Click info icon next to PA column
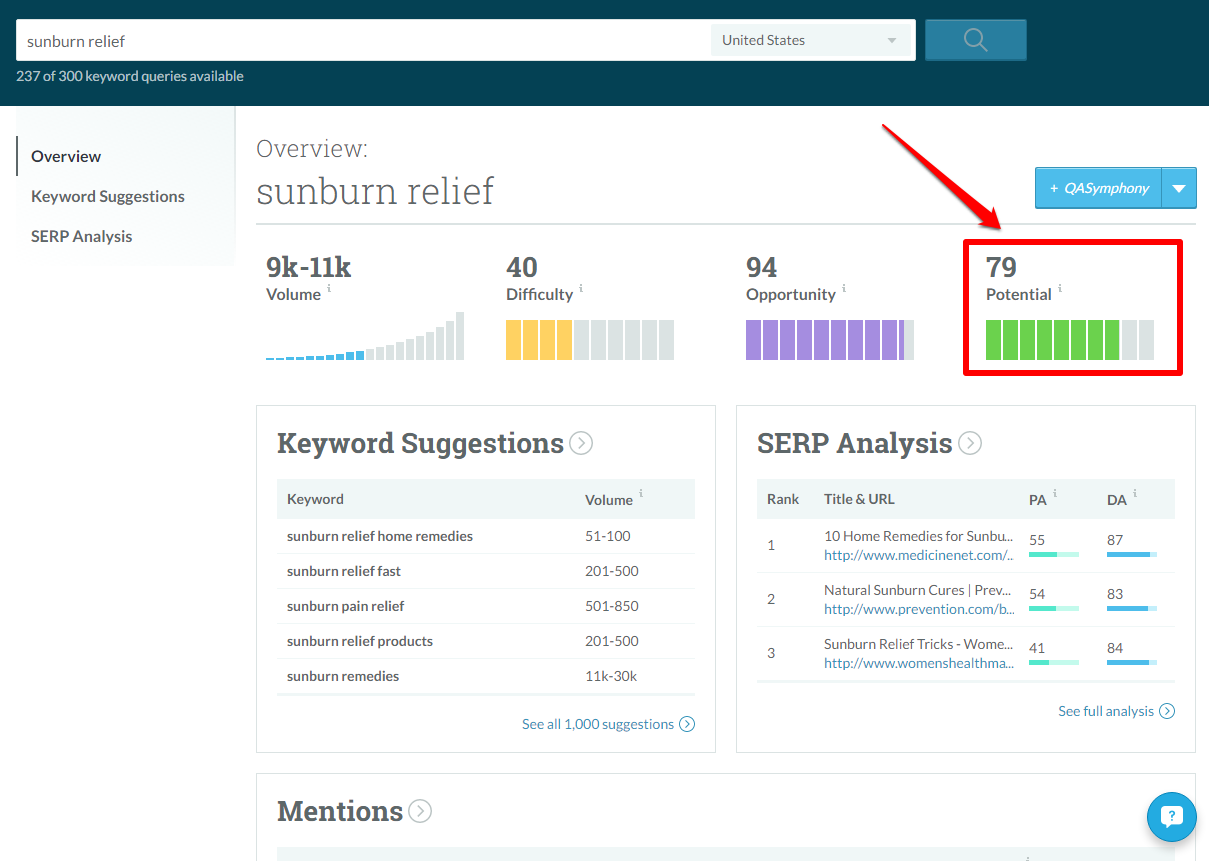 [1055, 493]
